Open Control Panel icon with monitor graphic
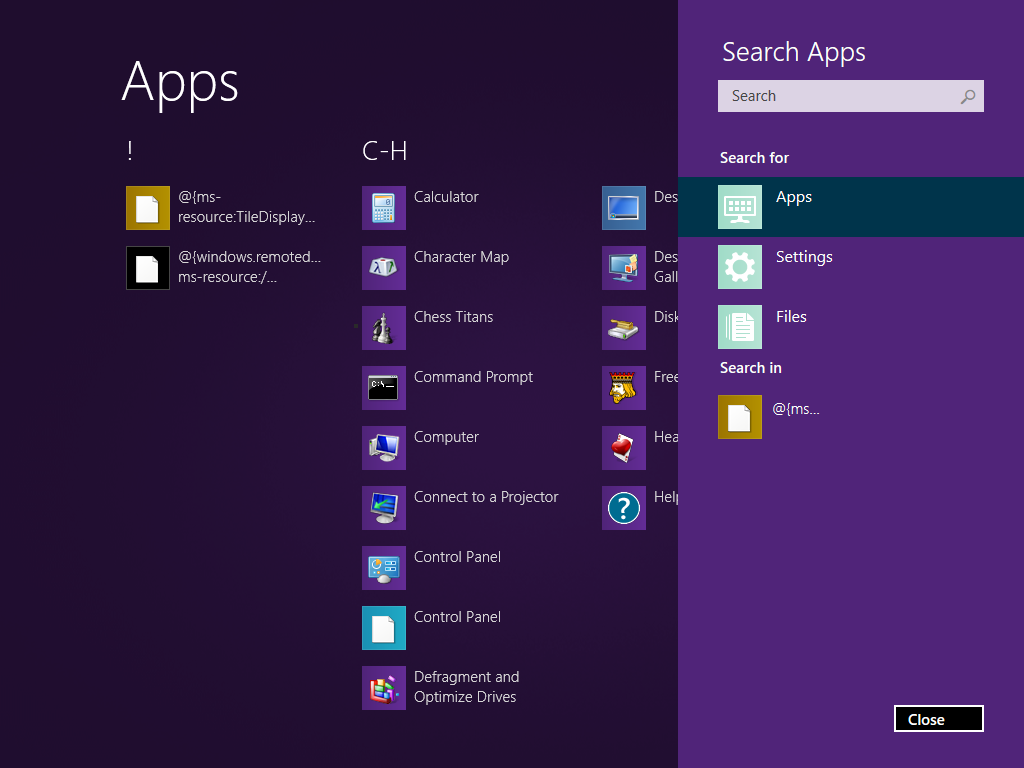 (383, 568)
